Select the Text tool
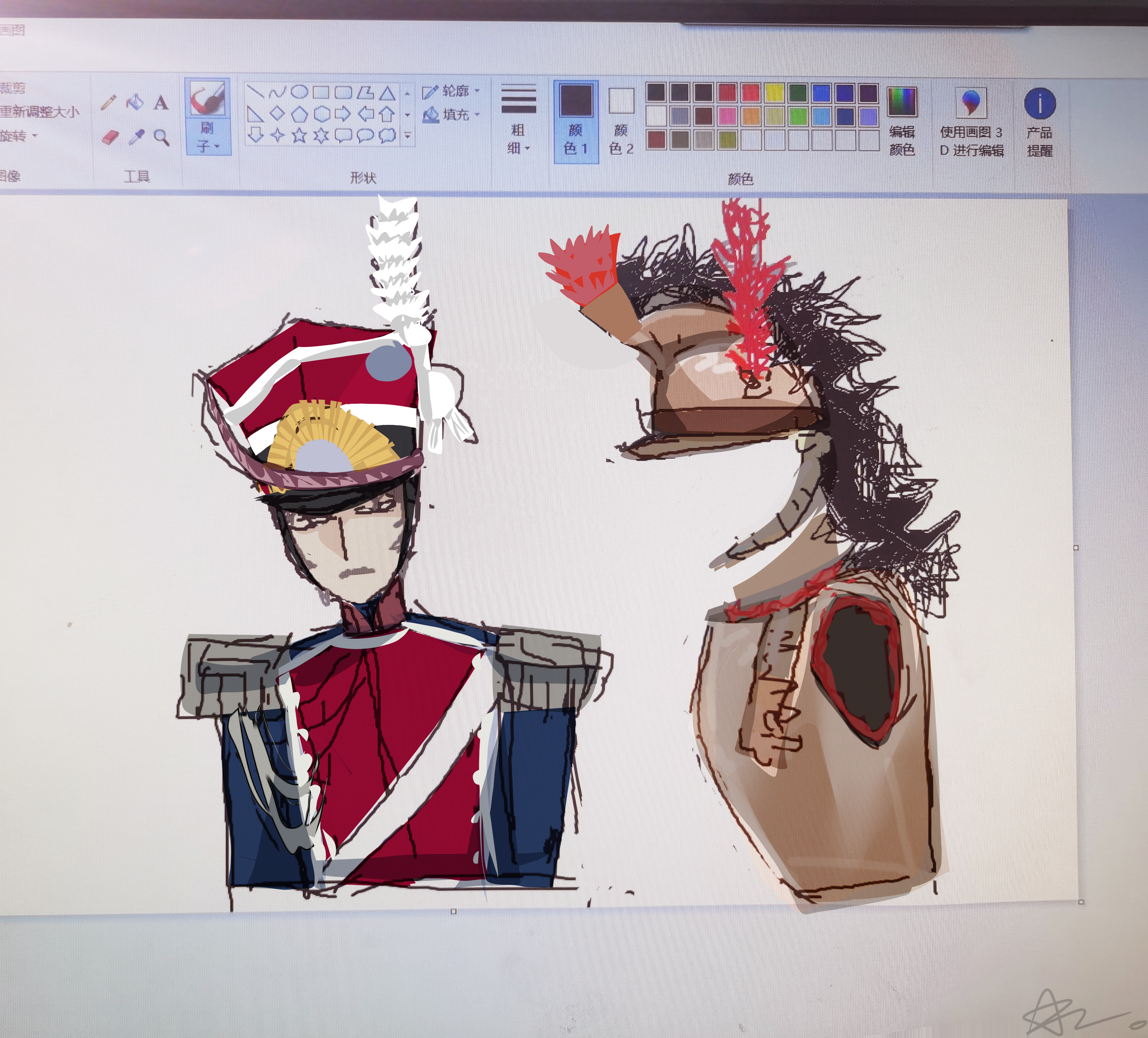The width and height of the screenshot is (1148, 1038). point(161,103)
